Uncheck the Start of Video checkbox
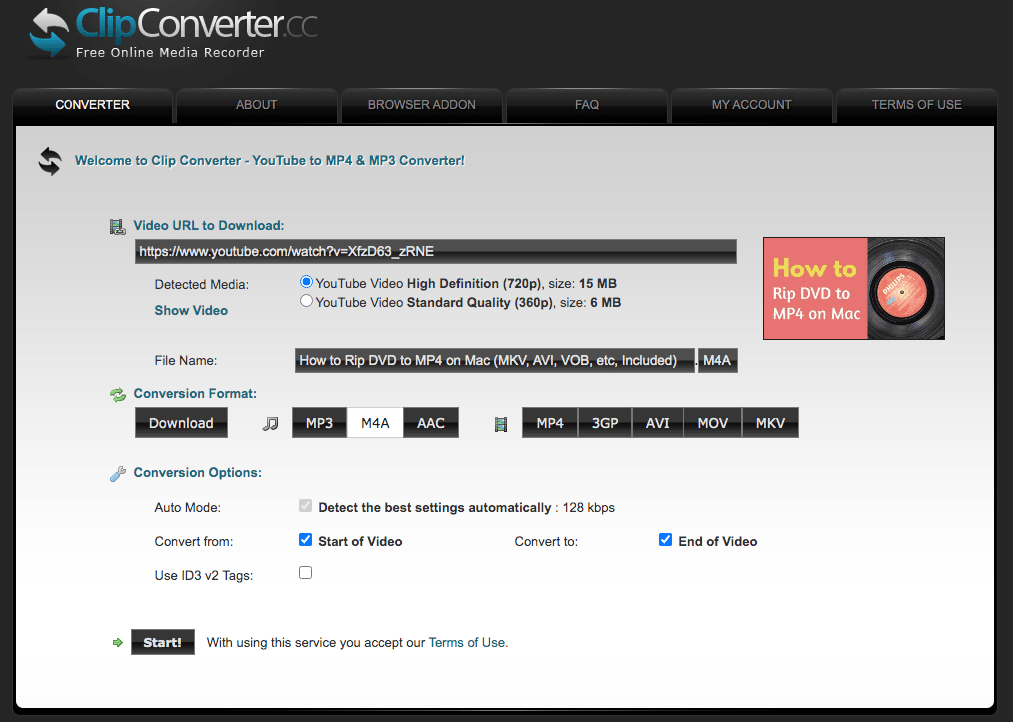The height and width of the screenshot is (722, 1013). coord(305,539)
